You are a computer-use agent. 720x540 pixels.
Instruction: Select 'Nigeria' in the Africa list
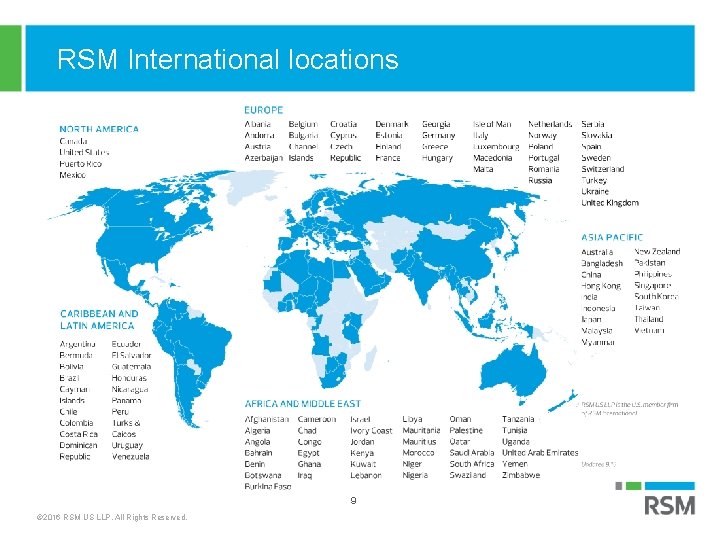(415, 476)
